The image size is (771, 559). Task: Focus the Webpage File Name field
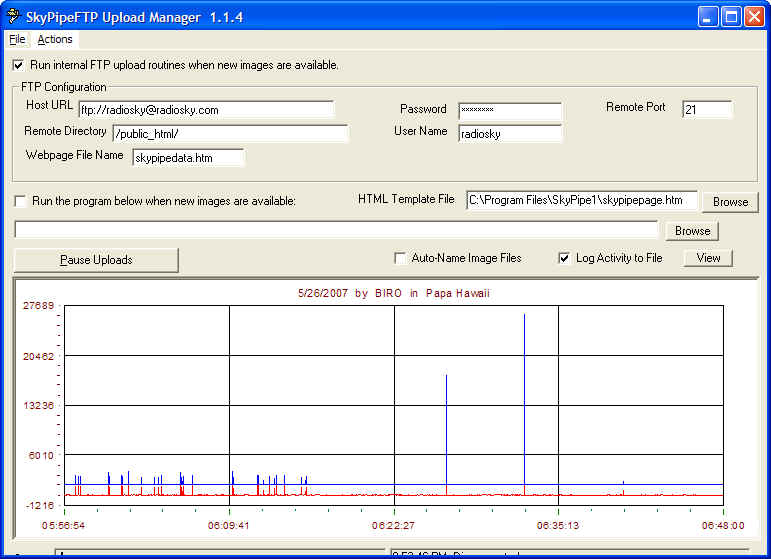click(x=187, y=157)
